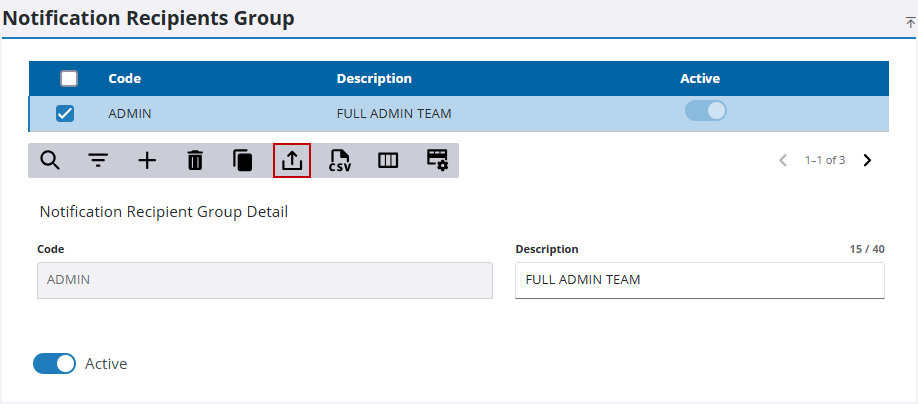Viewport: 918px width, 404px height.
Task: Click the Notification Recipients Group title
Action: pyautogui.click(x=149, y=19)
